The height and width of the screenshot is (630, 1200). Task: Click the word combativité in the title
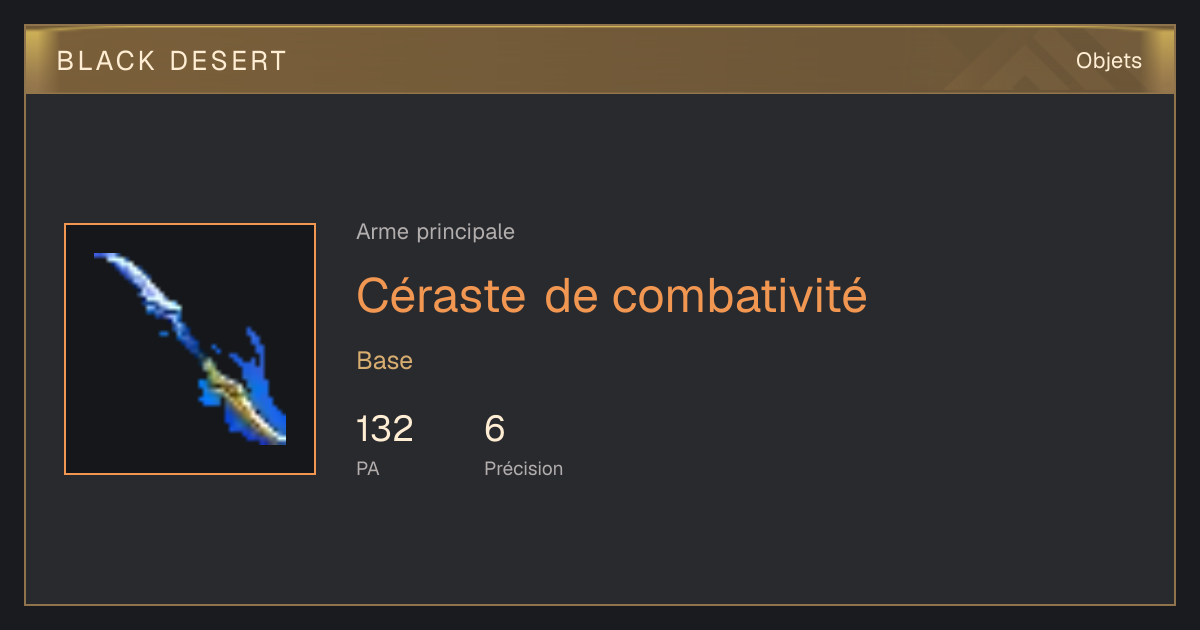[x=739, y=295]
